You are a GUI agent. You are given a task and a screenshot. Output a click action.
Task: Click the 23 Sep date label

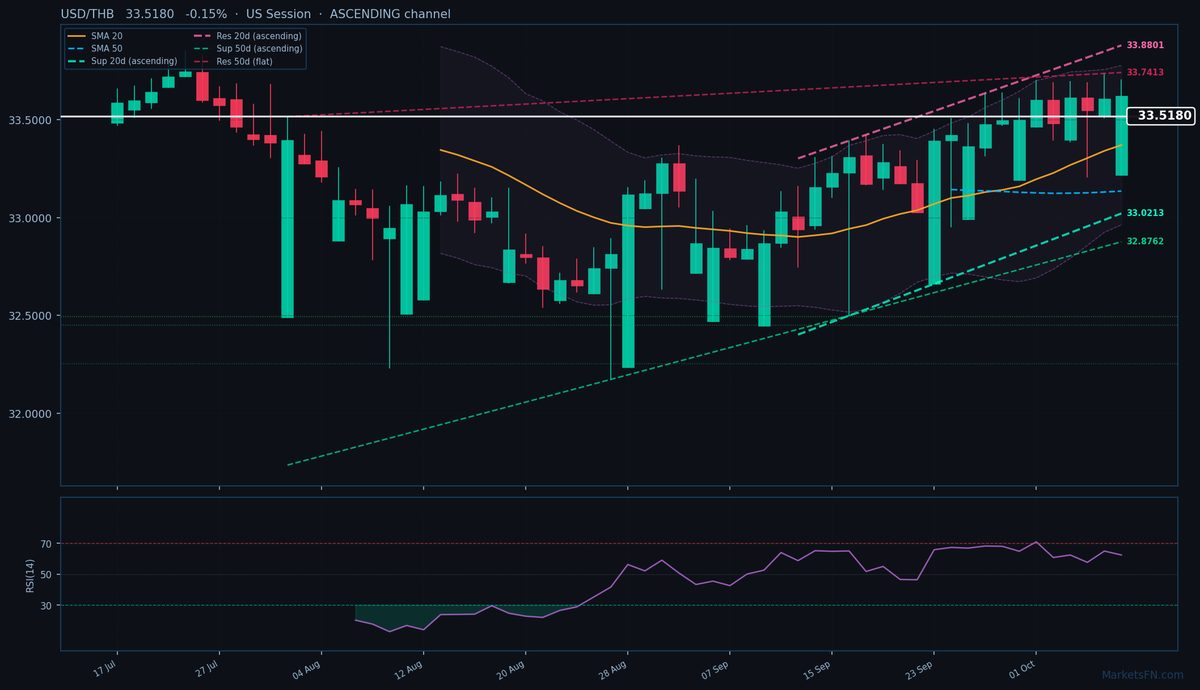919,669
